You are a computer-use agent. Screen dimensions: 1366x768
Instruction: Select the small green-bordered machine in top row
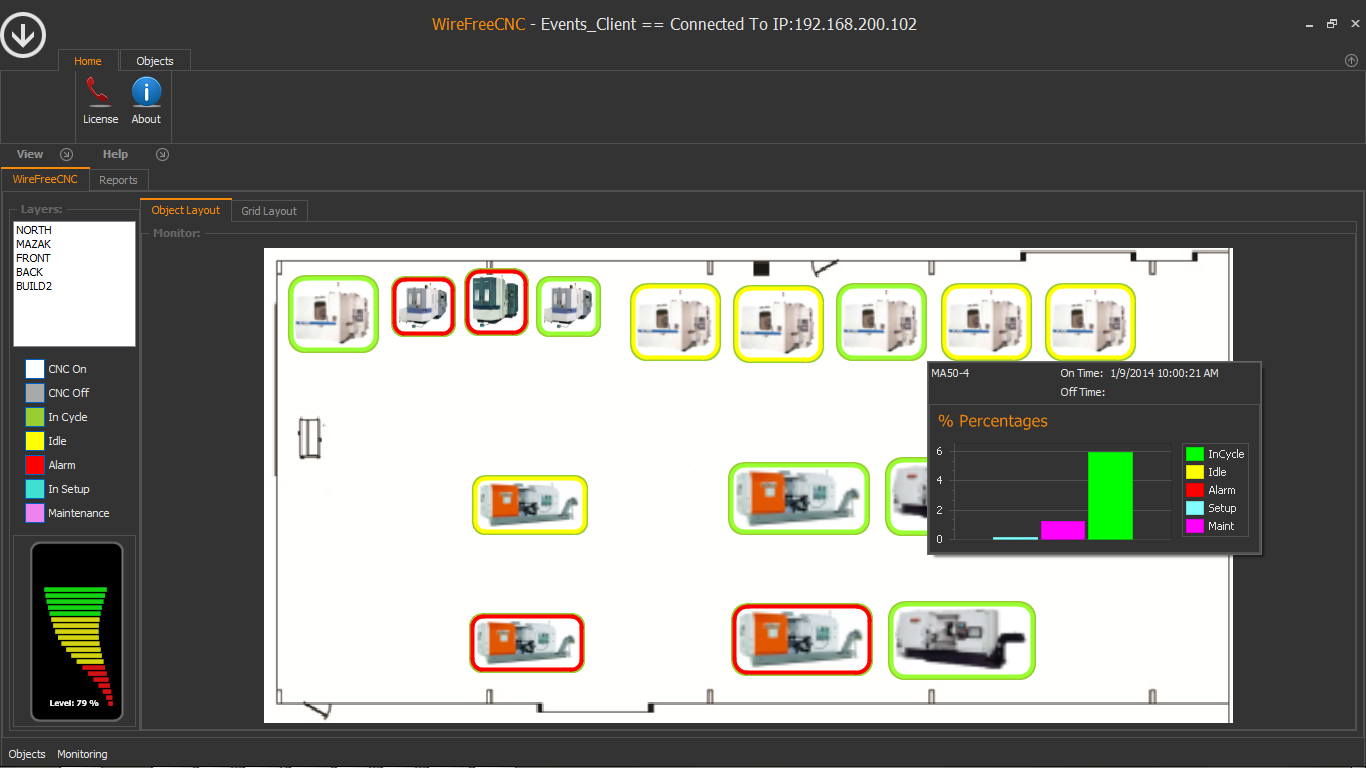(568, 306)
